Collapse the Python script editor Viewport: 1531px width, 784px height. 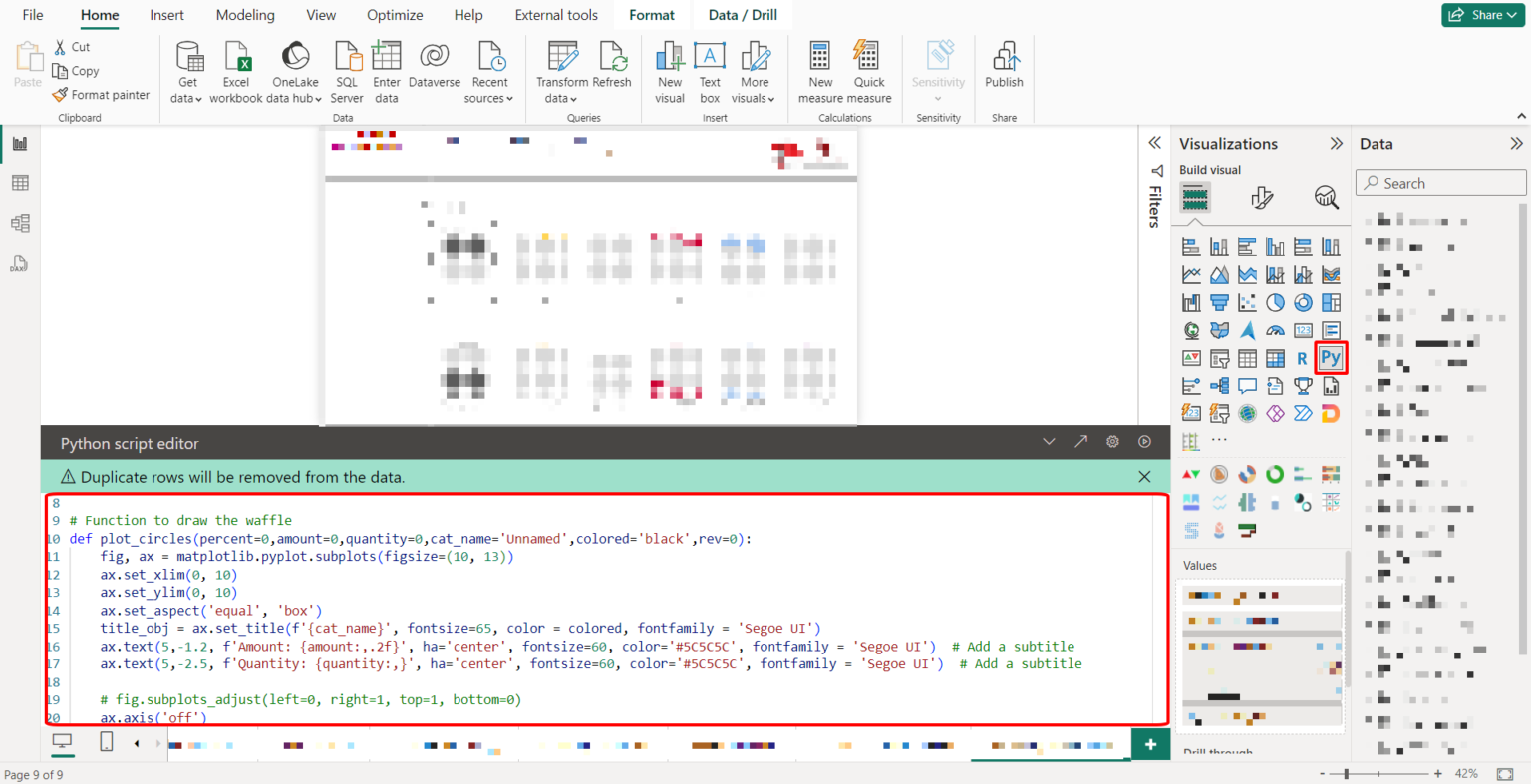tap(1049, 442)
